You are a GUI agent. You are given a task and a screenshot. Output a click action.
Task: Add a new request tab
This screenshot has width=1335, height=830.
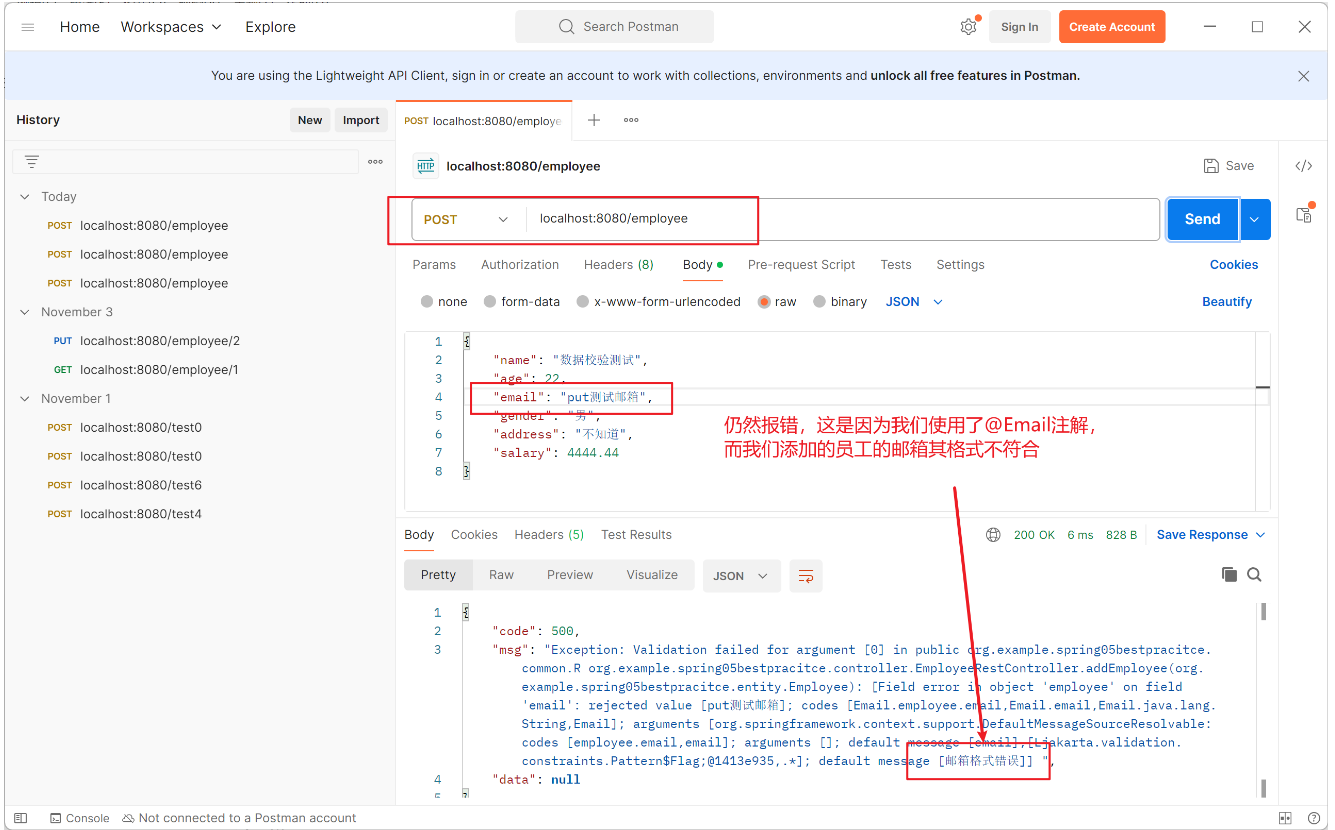coord(594,120)
